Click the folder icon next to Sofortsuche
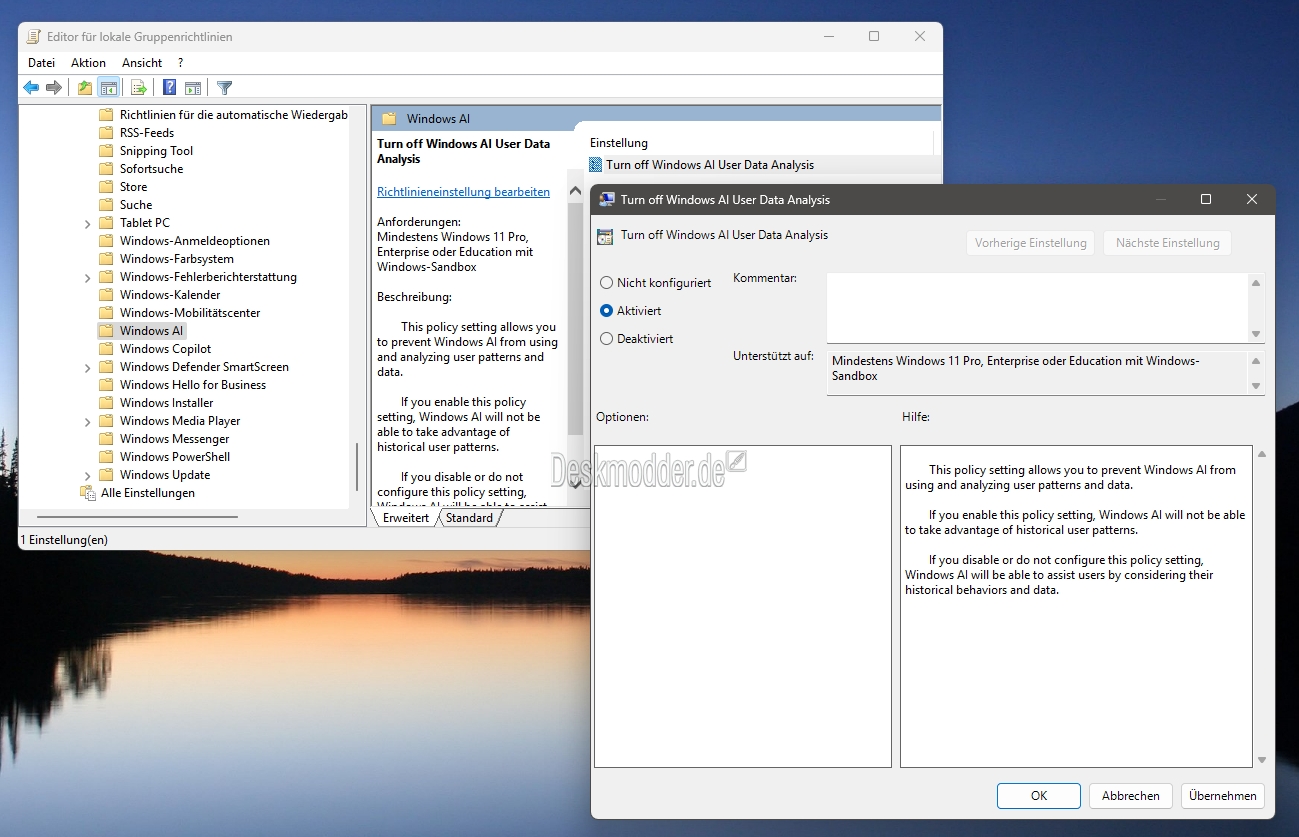 pos(106,169)
